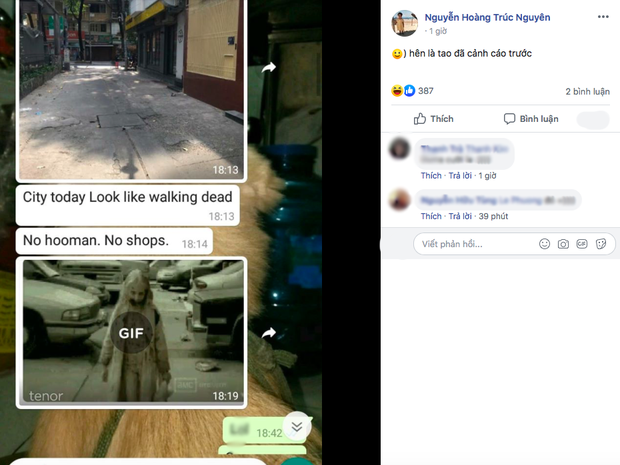Click the forward arrow beside the GIF message
This screenshot has height=465, width=620.
pyautogui.click(x=269, y=333)
